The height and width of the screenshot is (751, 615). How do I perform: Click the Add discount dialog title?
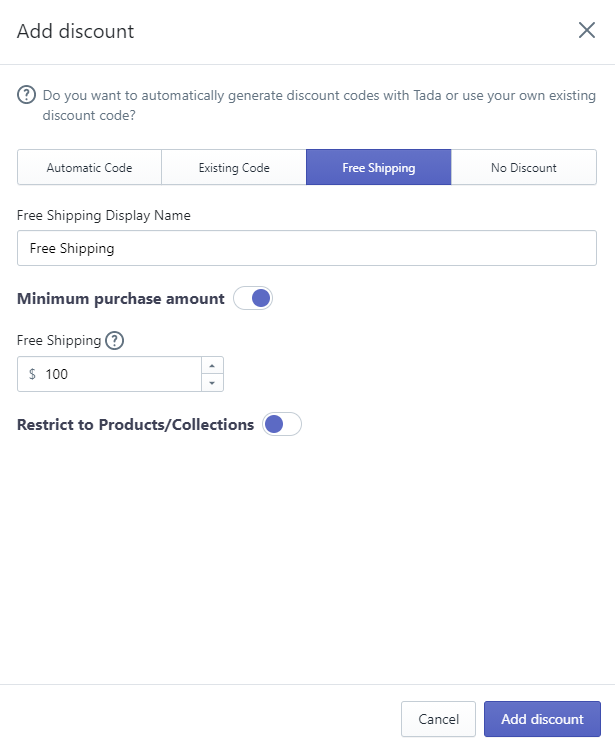pos(76,31)
